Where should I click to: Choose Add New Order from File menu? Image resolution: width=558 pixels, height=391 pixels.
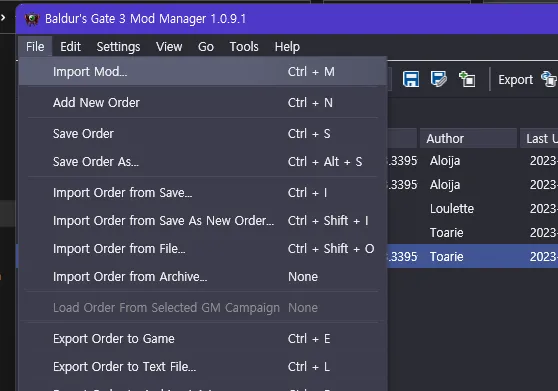click(x=203, y=103)
